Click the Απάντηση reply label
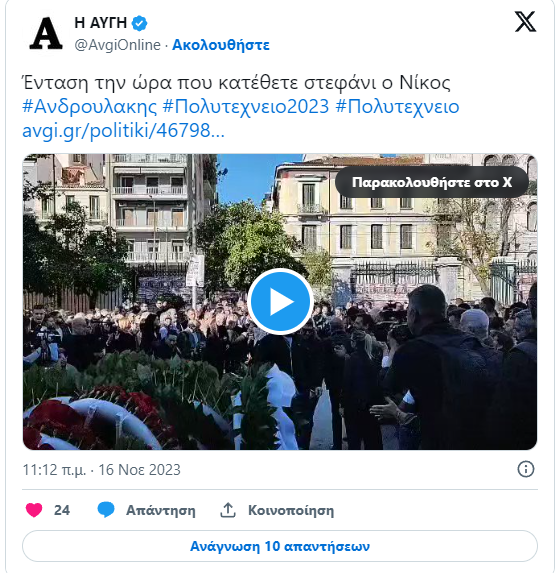Image resolution: width=555 pixels, height=573 pixels. [161, 510]
